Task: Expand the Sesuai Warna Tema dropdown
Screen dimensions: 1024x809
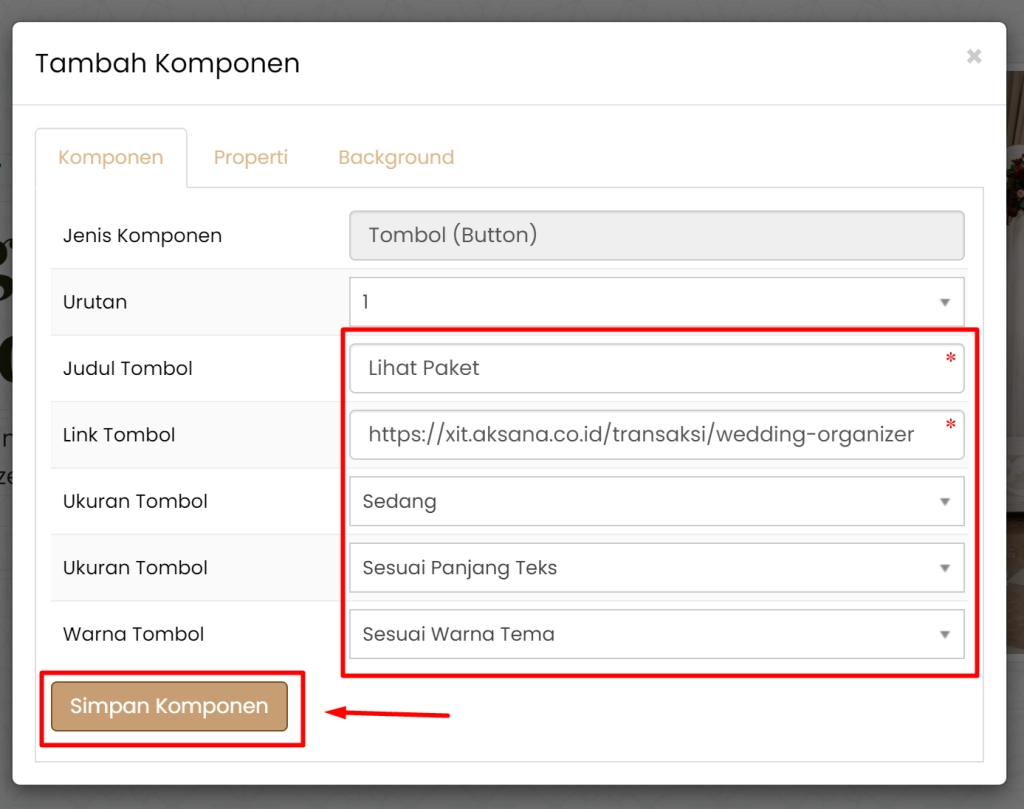Action: coord(656,634)
